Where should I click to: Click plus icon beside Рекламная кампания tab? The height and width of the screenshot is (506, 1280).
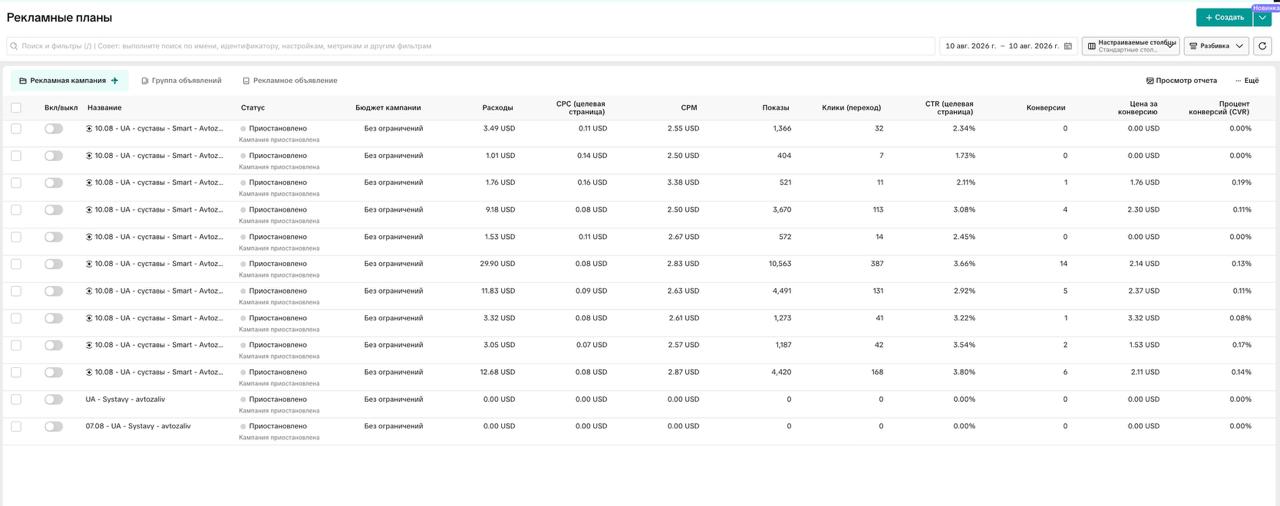click(x=115, y=80)
